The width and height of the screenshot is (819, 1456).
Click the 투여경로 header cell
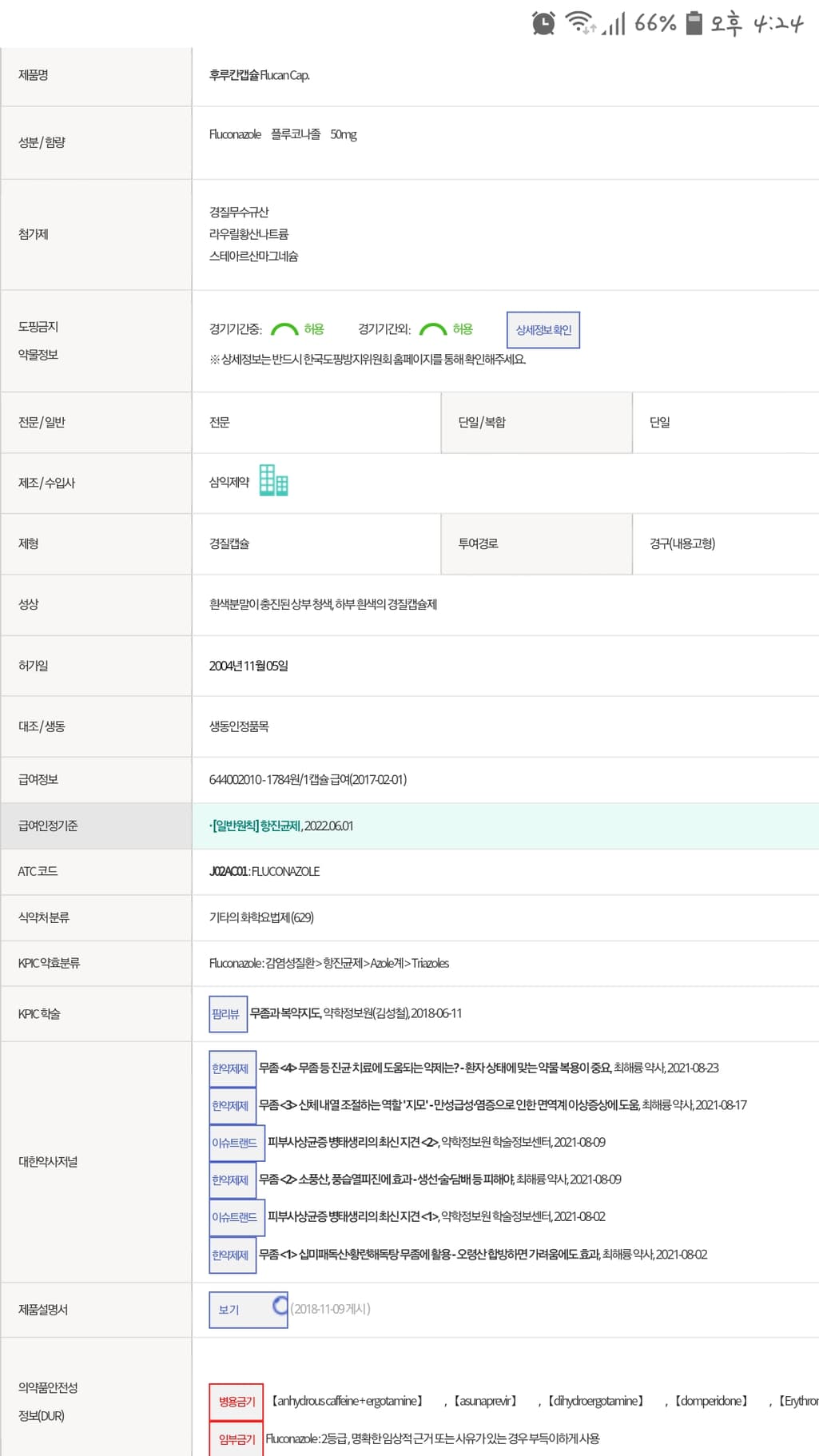[536, 543]
